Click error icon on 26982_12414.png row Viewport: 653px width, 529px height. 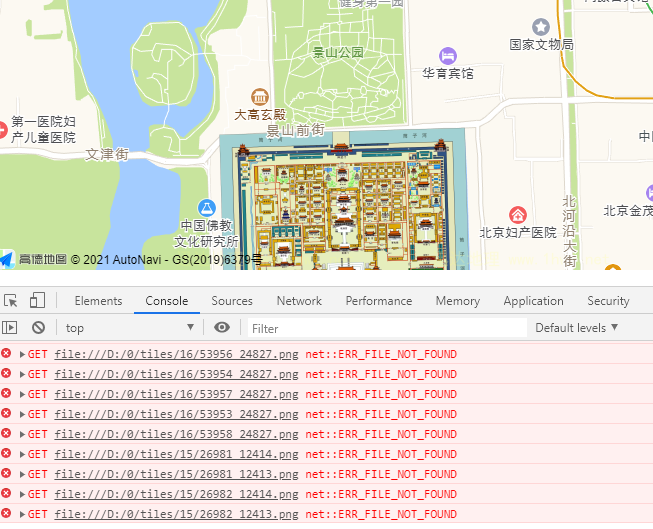[6, 493]
